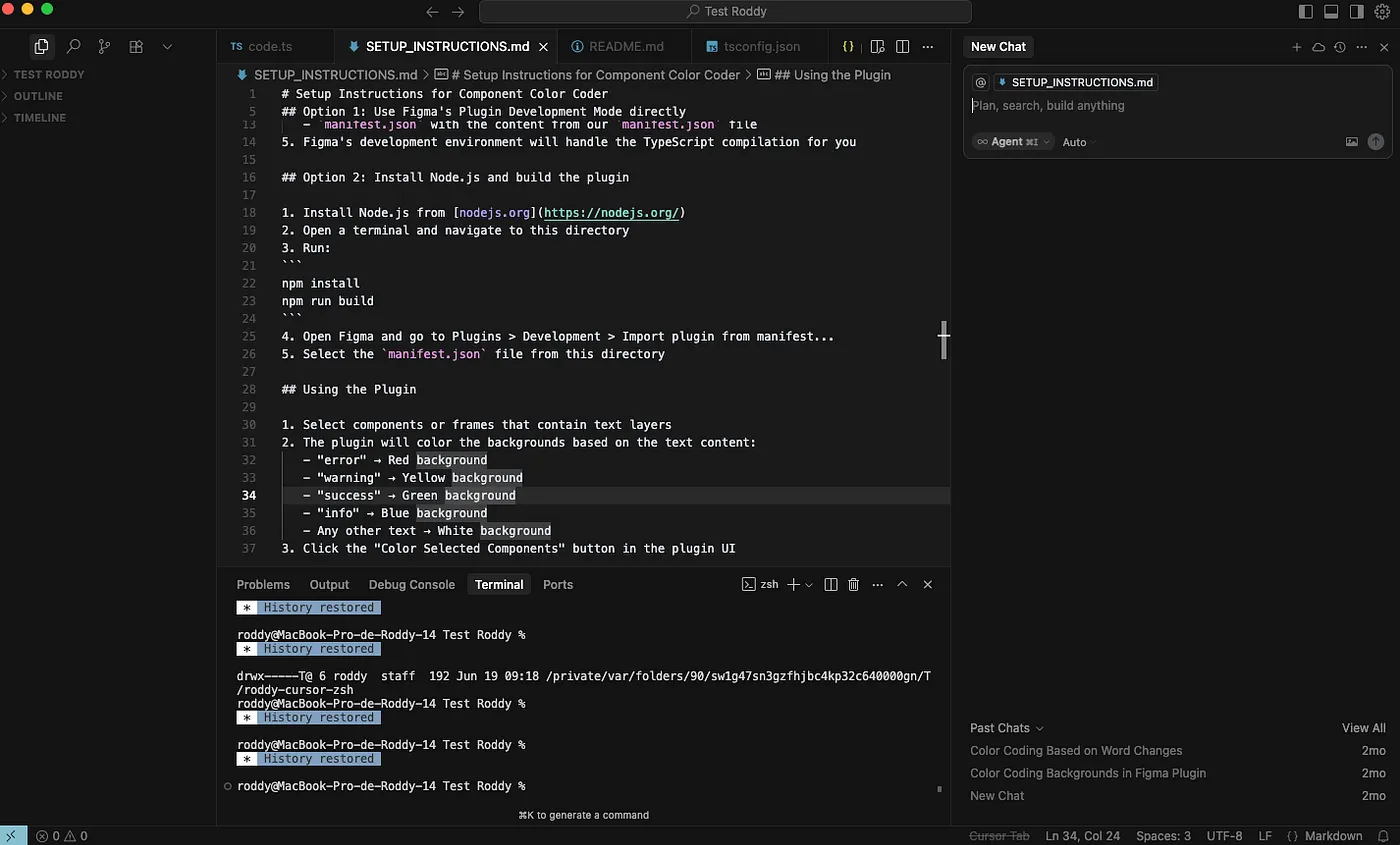Close the terminal panel X button
Image resolution: width=1400 pixels, height=845 pixels.
click(x=927, y=584)
